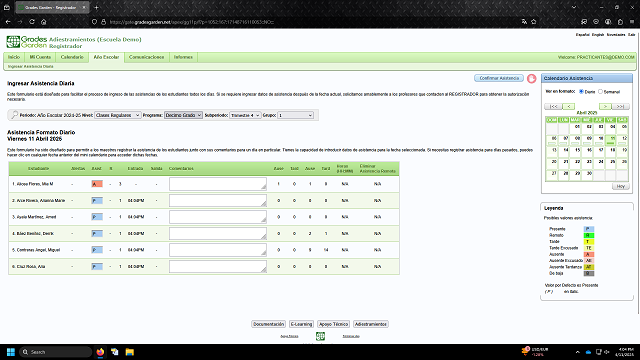Switch language with the English link

point(598,35)
